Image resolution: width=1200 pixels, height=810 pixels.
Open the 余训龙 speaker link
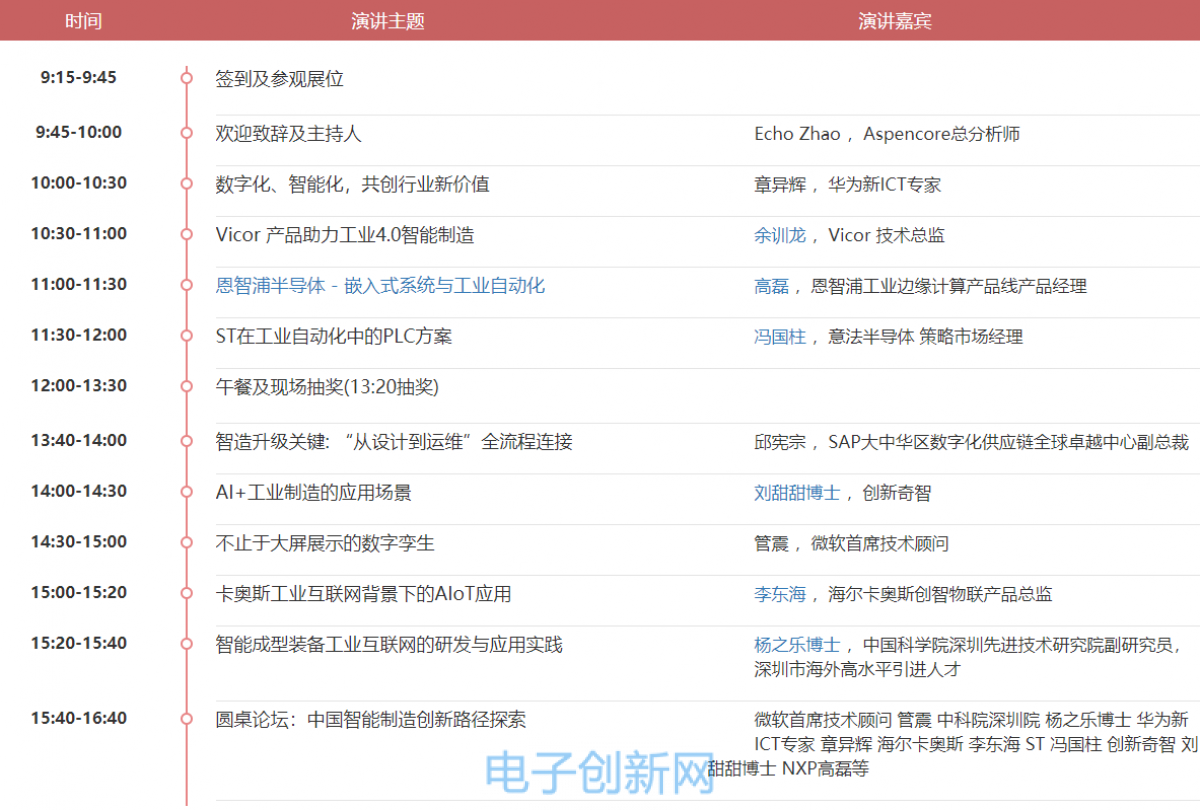[779, 236]
